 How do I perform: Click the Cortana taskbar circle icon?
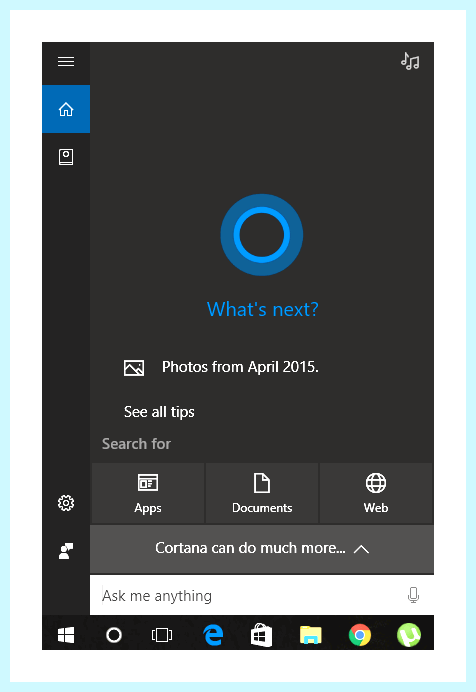coord(114,635)
